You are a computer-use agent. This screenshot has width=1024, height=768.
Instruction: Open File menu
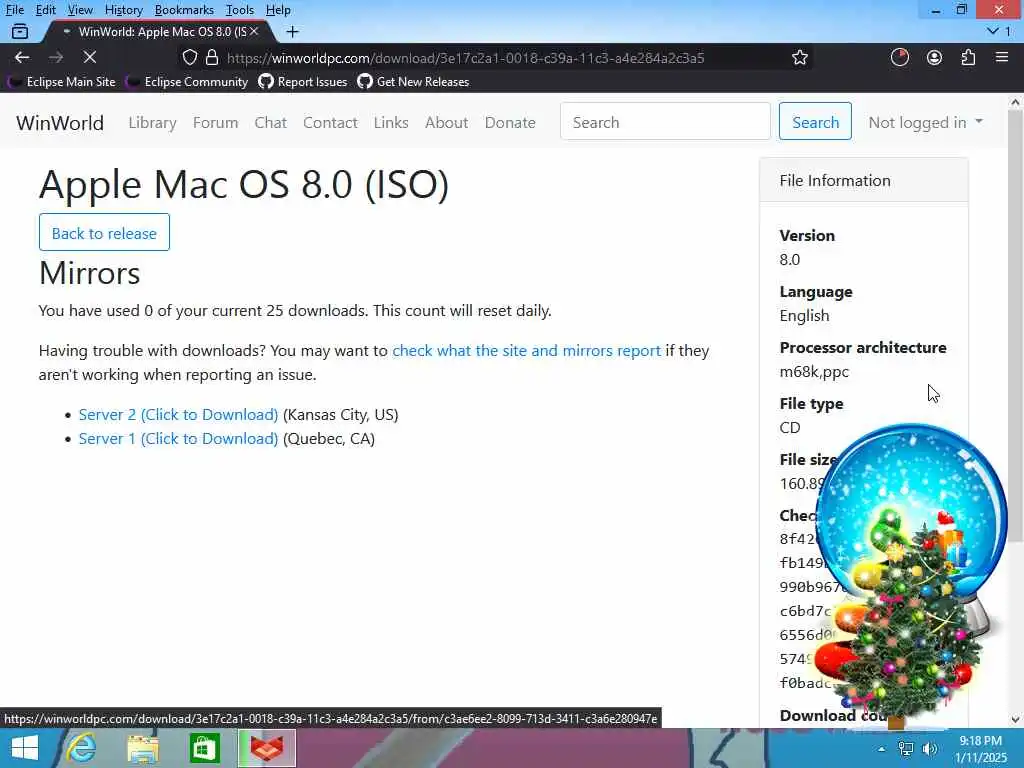point(14,10)
